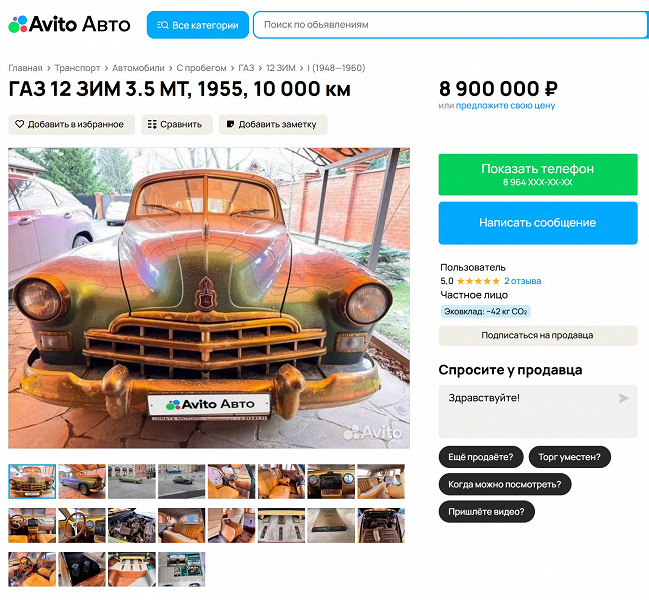Open the 12 ЗИМ breadcrumb link
Image resolution: width=649 pixels, height=600 pixels.
(x=281, y=68)
